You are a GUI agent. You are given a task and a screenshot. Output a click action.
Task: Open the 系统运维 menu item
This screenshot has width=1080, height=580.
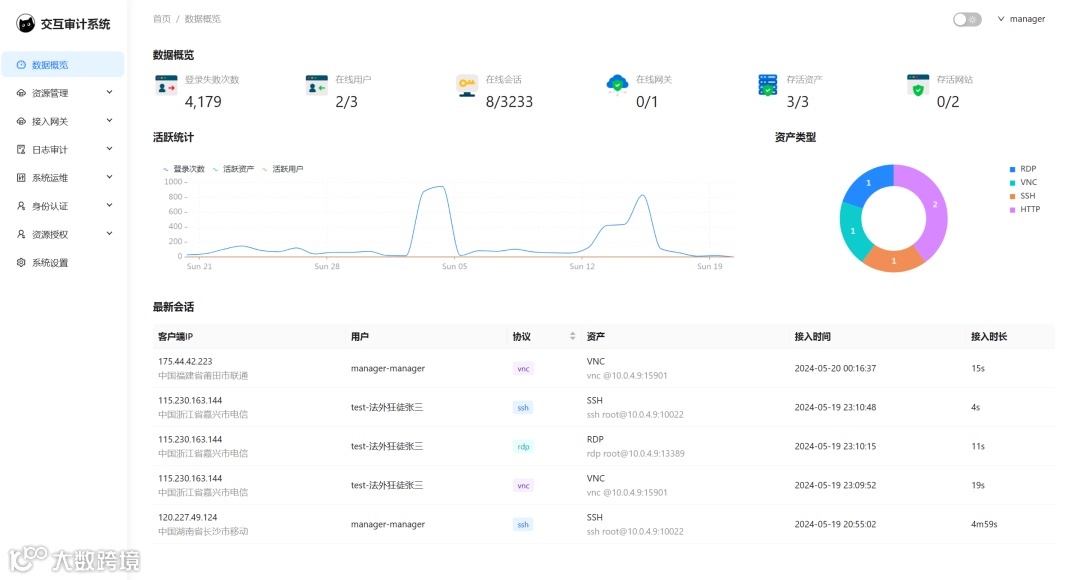[x=63, y=178]
